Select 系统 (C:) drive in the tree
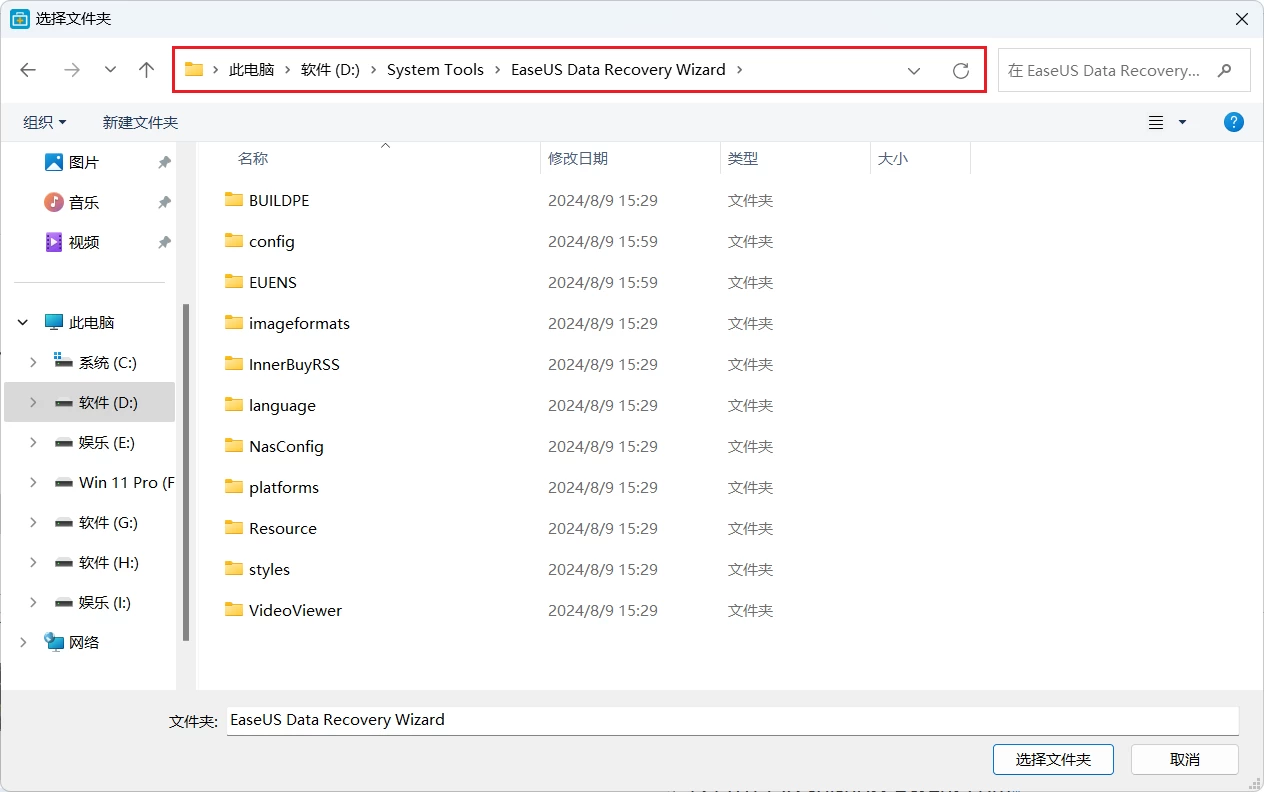Screen dimensions: 1264x792 point(108,362)
